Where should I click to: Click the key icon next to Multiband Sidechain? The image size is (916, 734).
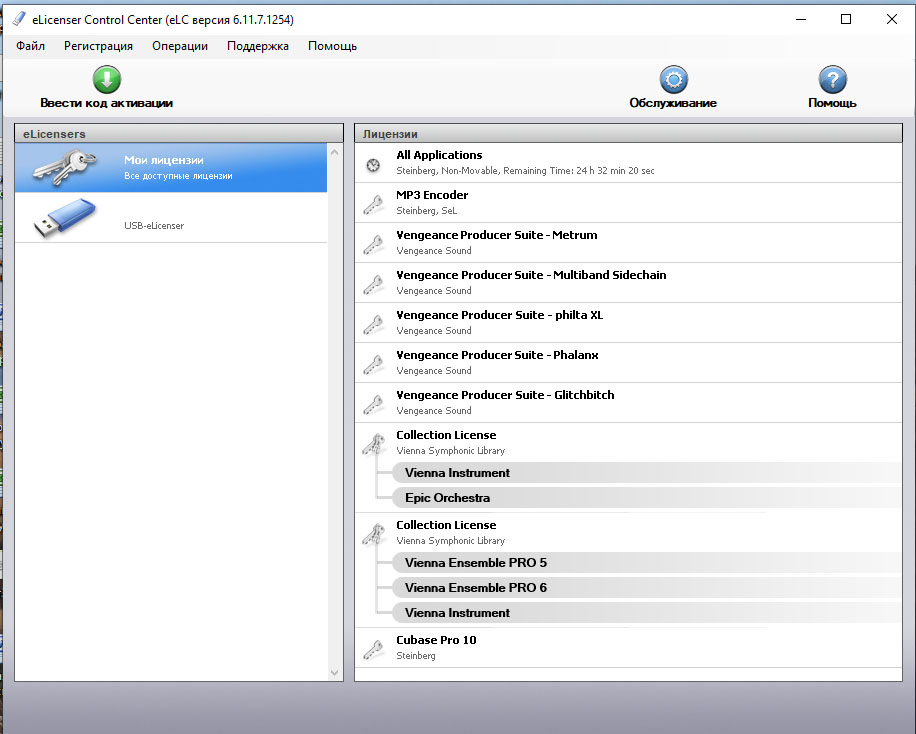[x=373, y=285]
